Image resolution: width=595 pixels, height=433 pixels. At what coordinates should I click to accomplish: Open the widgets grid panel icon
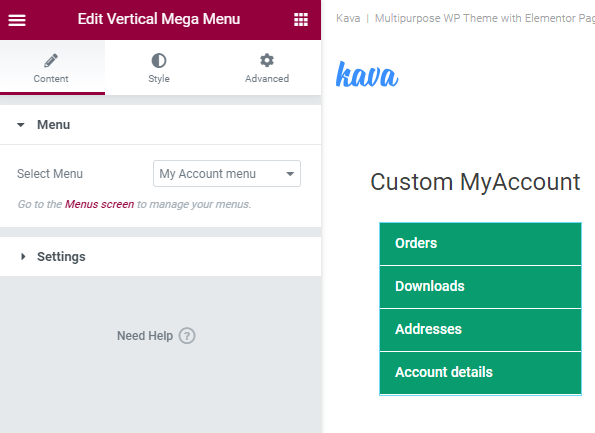pyautogui.click(x=301, y=20)
